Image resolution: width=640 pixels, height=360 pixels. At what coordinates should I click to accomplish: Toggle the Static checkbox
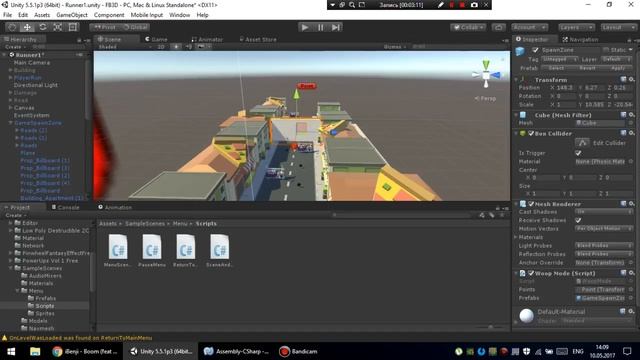pos(606,50)
